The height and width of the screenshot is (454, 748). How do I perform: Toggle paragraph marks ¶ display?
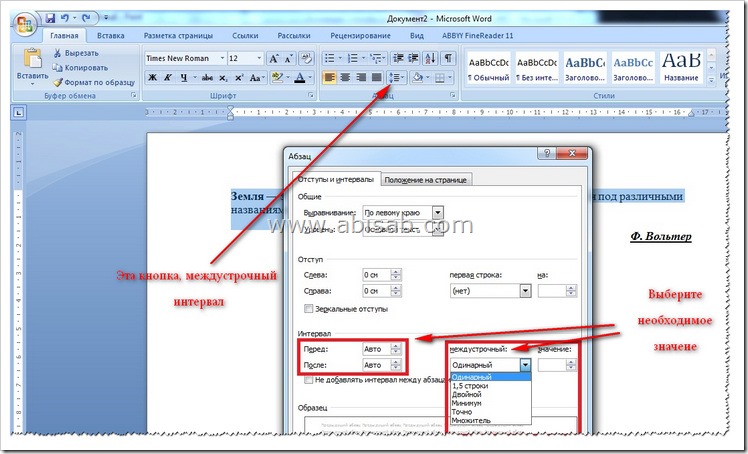pyautogui.click(x=447, y=58)
